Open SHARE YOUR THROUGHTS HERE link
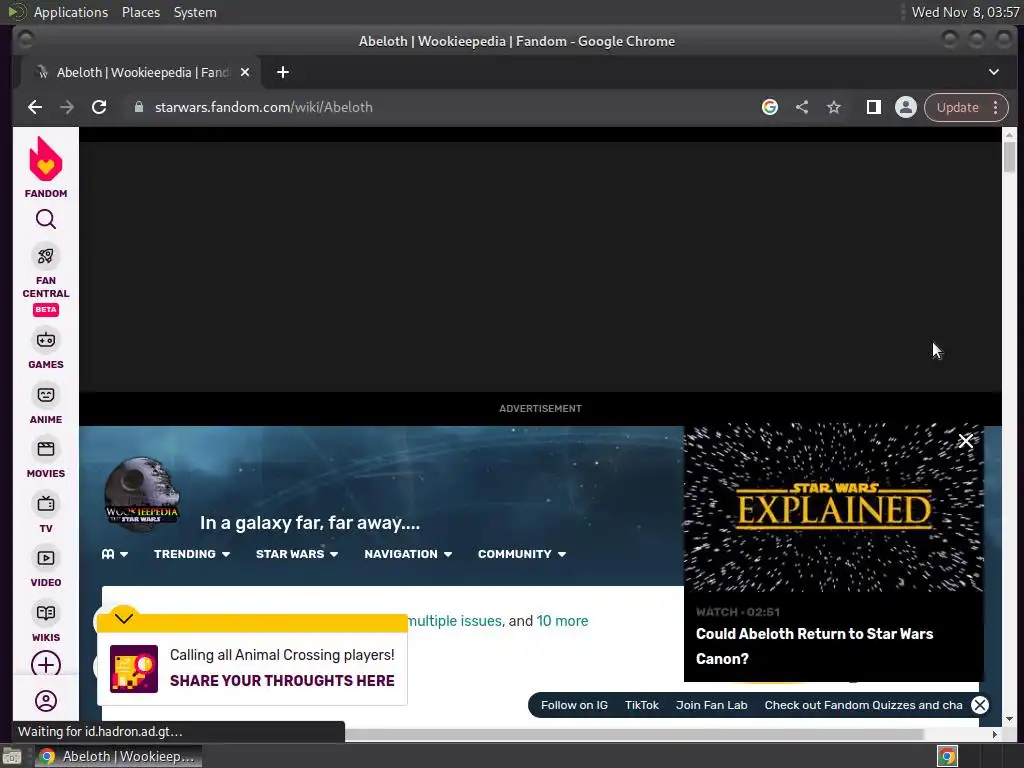The height and width of the screenshot is (768, 1024). point(282,680)
